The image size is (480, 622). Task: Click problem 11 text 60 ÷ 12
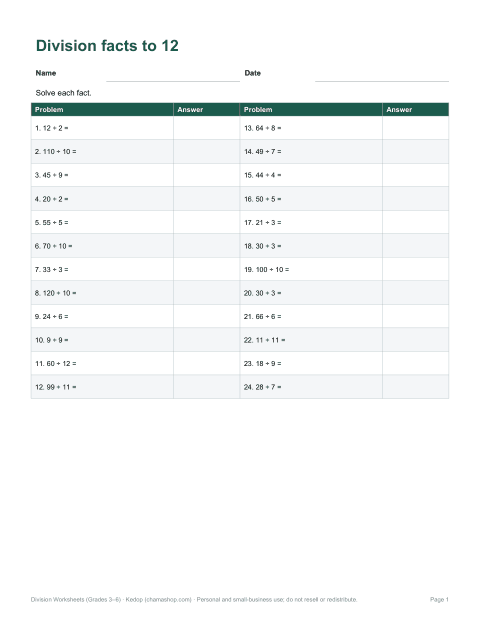(x=56, y=363)
